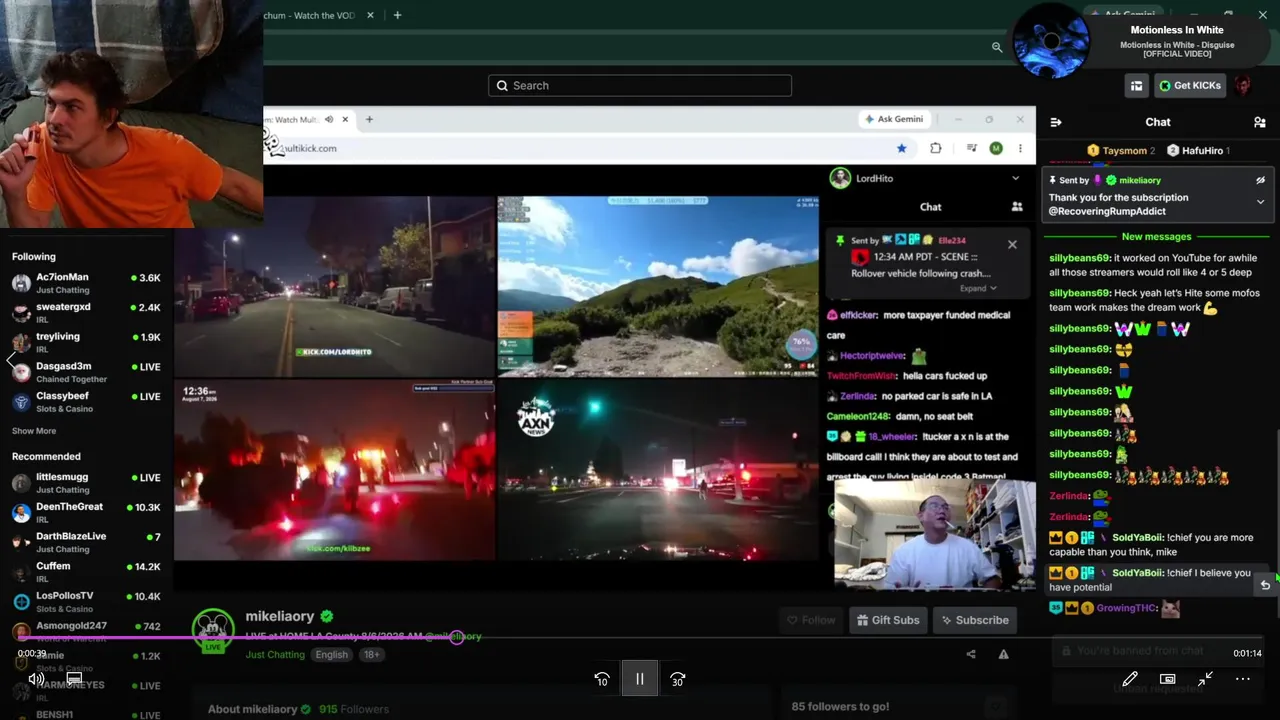This screenshot has width=1280, height=720.
Task: Open the three-dot more options in player
Action: 1243,679
